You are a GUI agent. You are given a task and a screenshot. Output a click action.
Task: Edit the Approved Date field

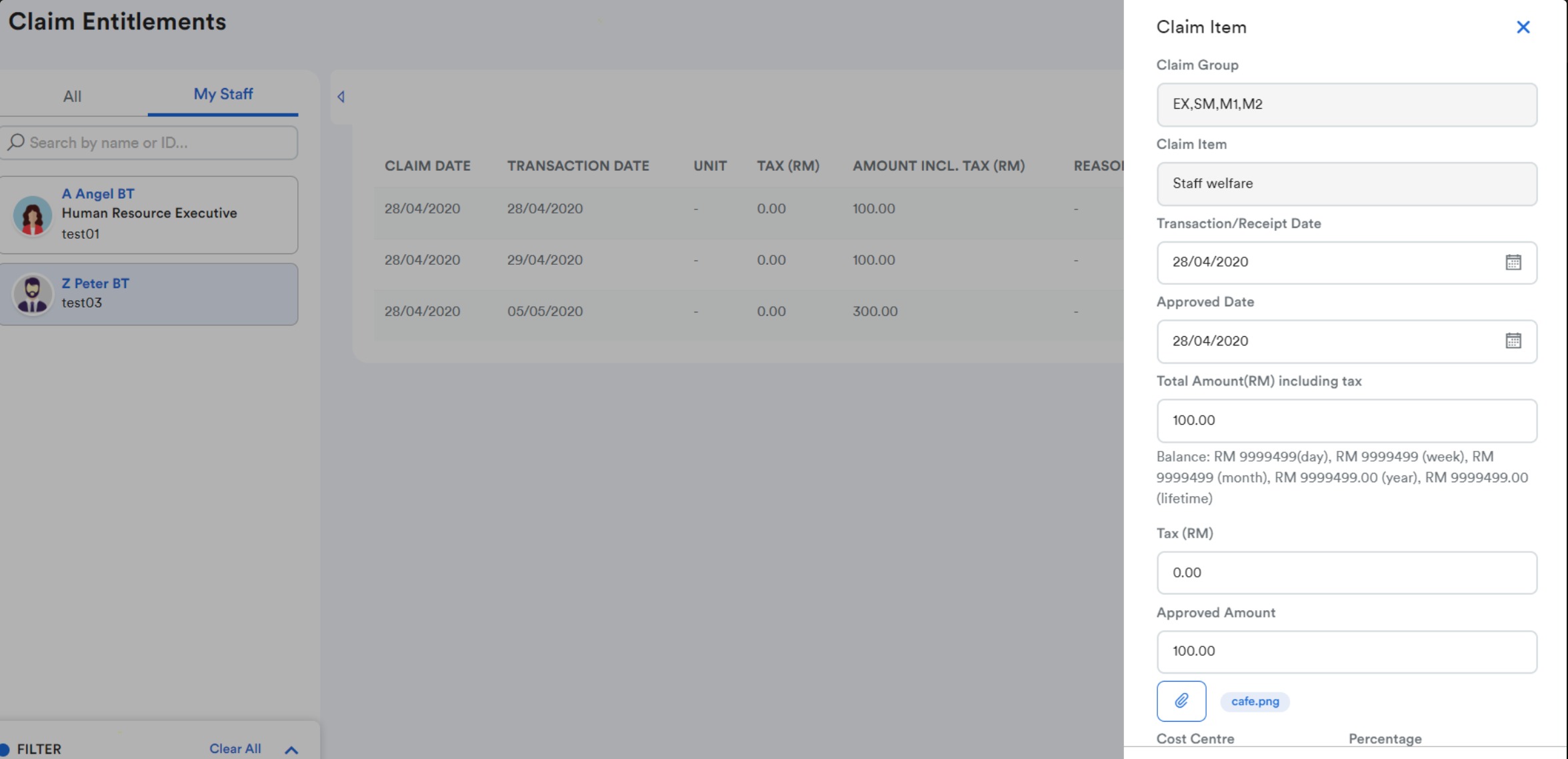pyautogui.click(x=1347, y=341)
